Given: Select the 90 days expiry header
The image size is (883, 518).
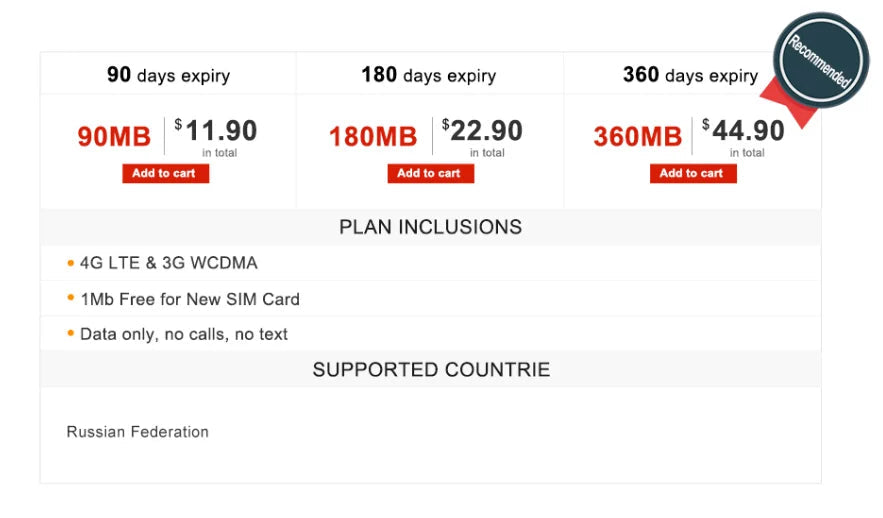Looking at the screenshot, I should 168,75.
